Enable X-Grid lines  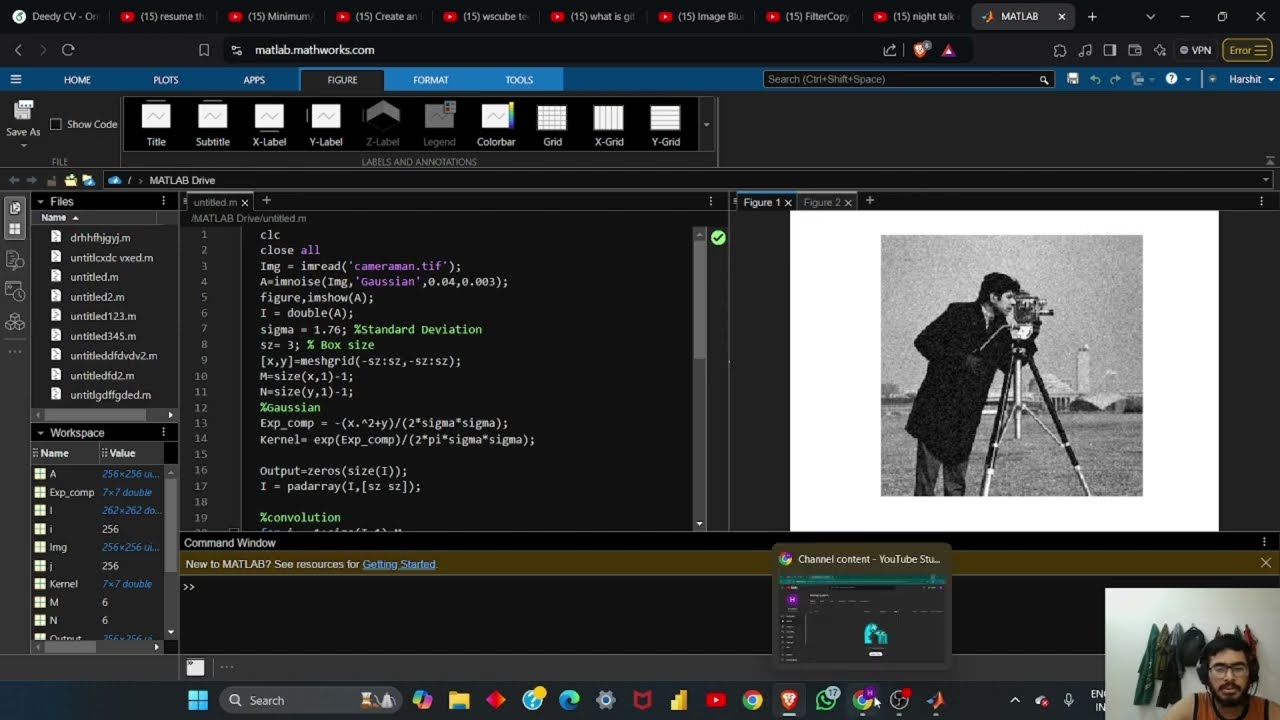pyautogui.click(x=609, y=125)
